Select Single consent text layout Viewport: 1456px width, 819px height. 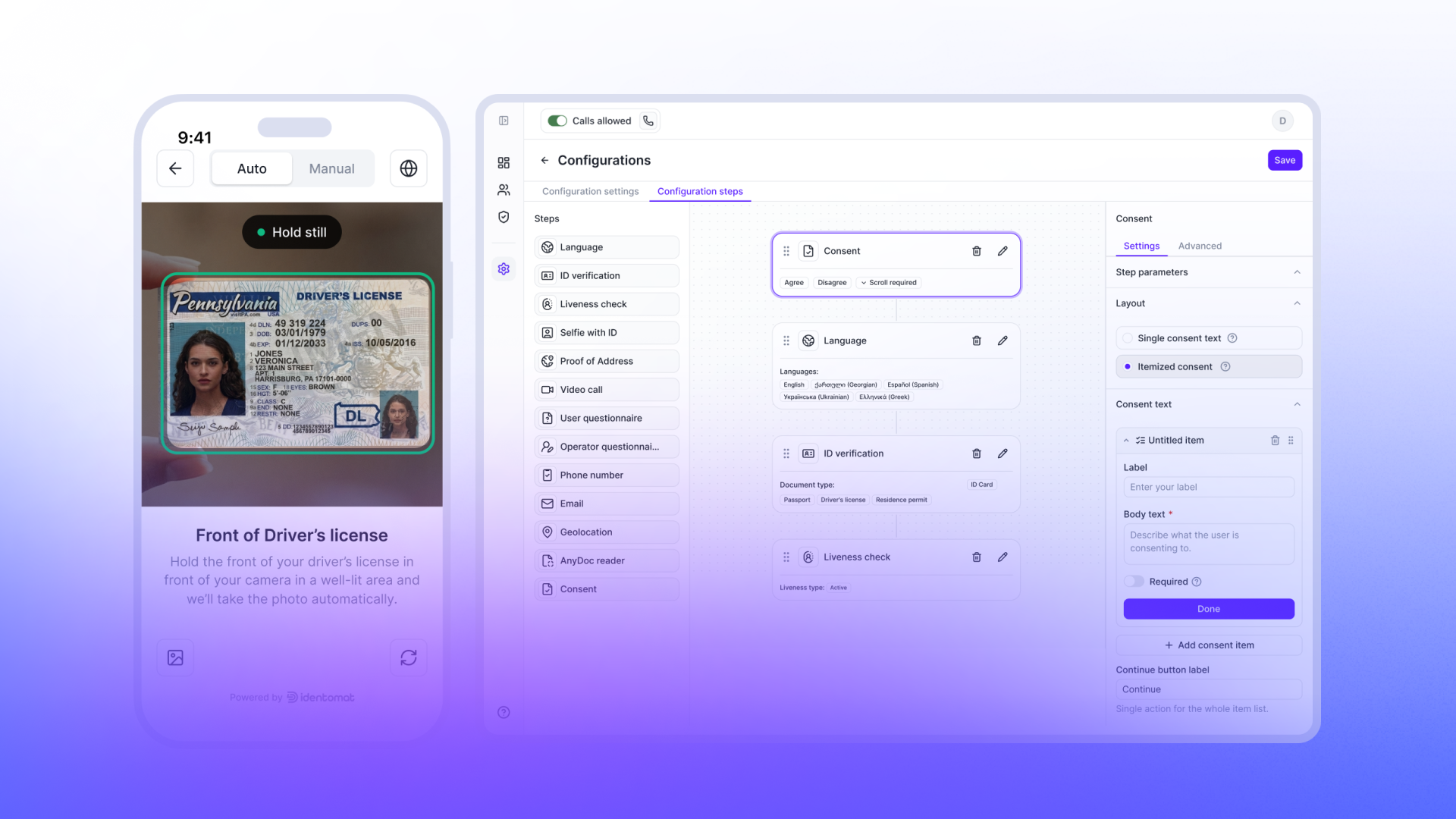1209,338
